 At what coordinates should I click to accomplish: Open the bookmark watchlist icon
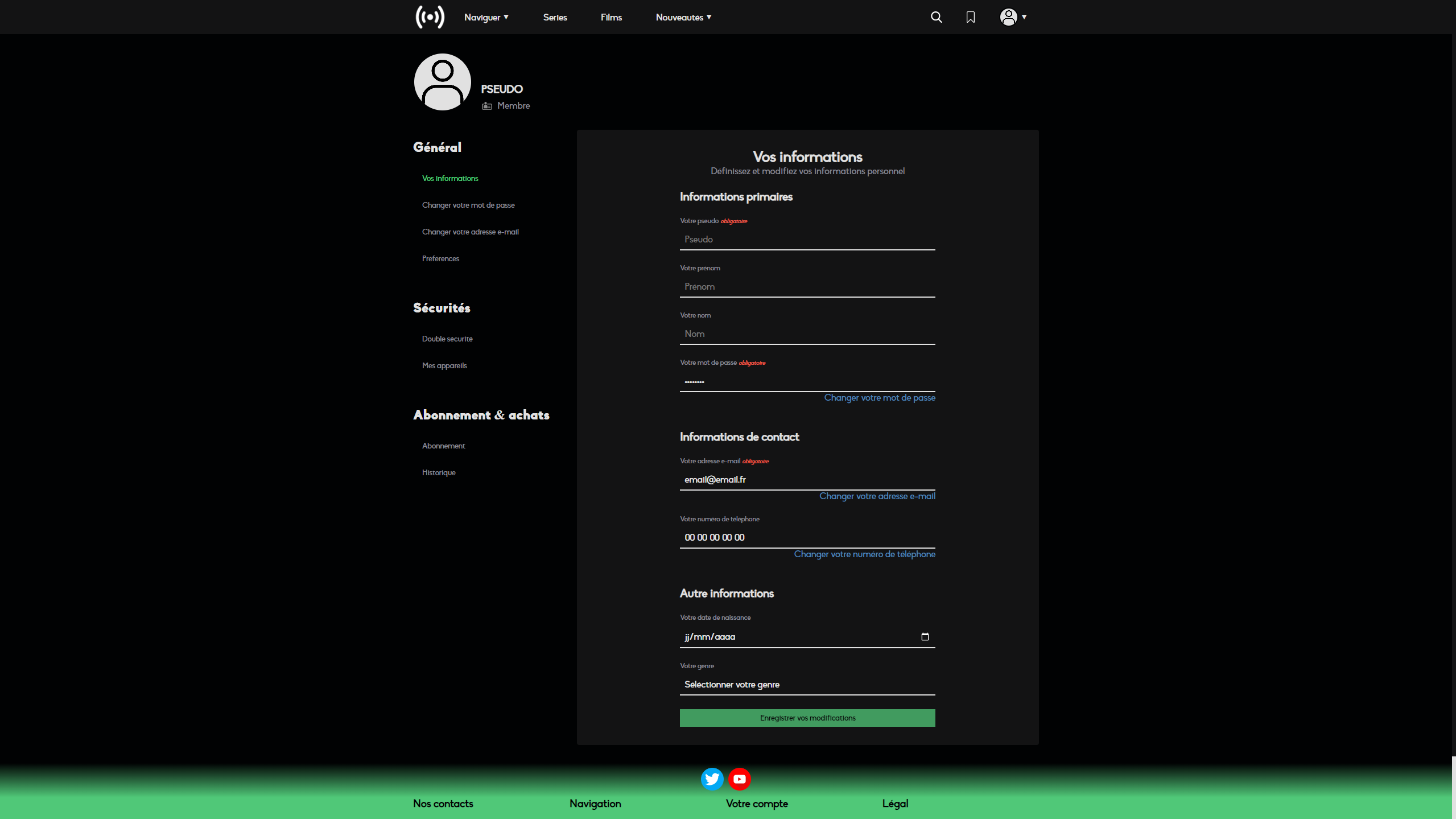tap(971, 17)
